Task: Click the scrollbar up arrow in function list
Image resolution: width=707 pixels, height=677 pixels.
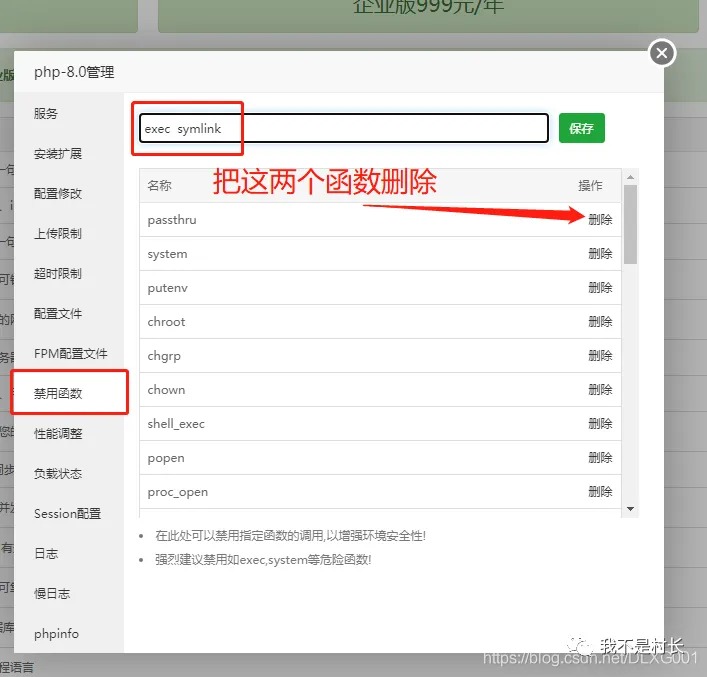Action: click(x=630, y=177)
